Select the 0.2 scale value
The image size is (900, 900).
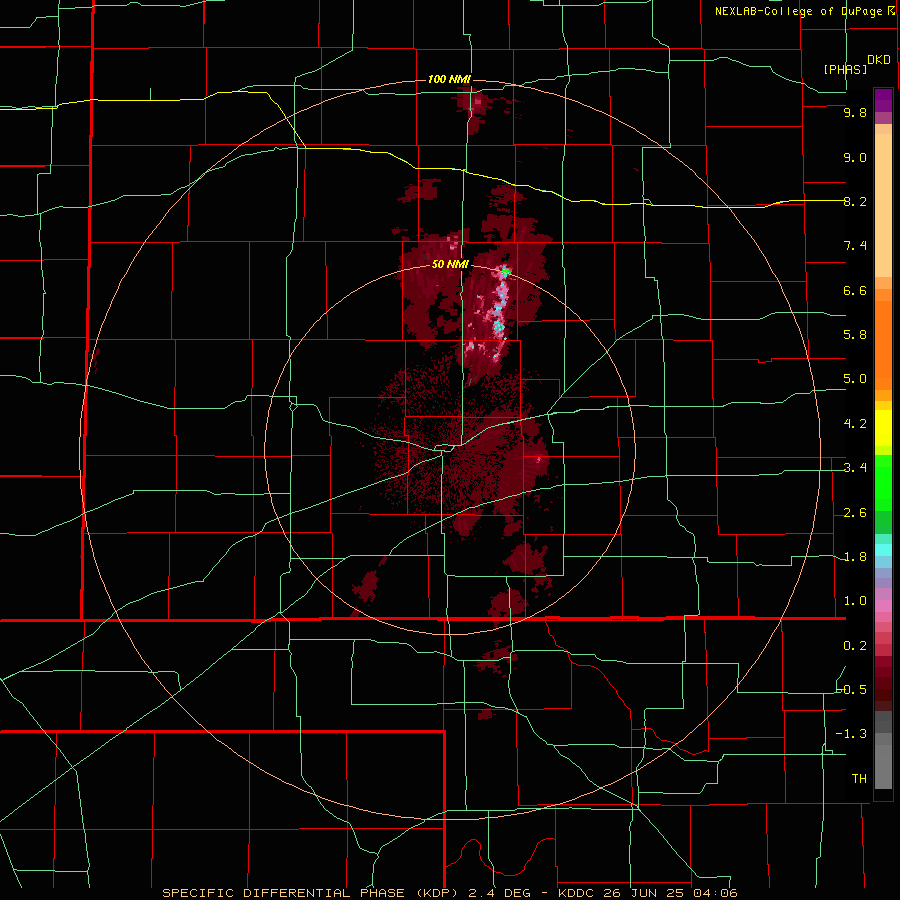click(855, 646)
